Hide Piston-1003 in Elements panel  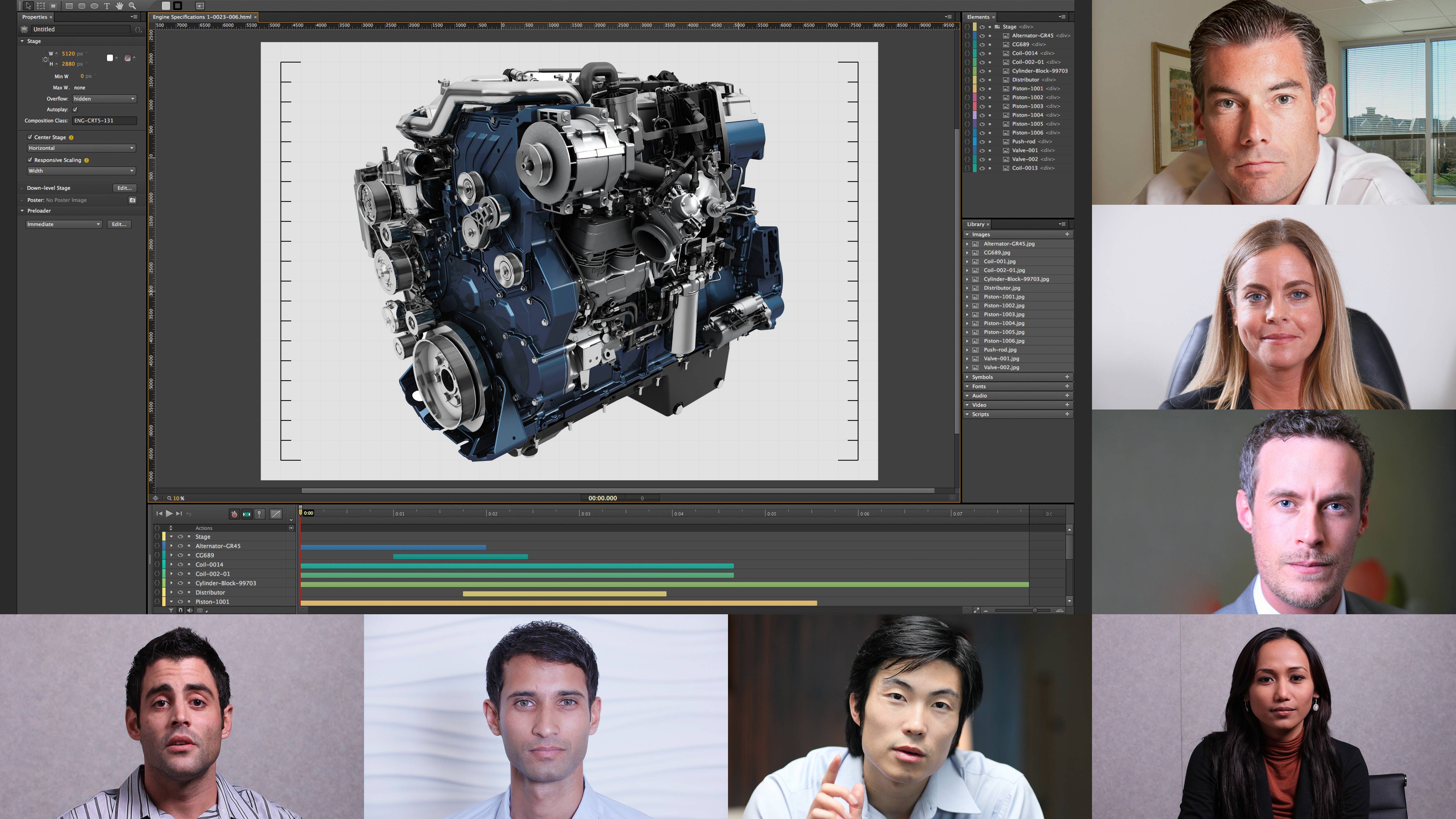(982, 106)
